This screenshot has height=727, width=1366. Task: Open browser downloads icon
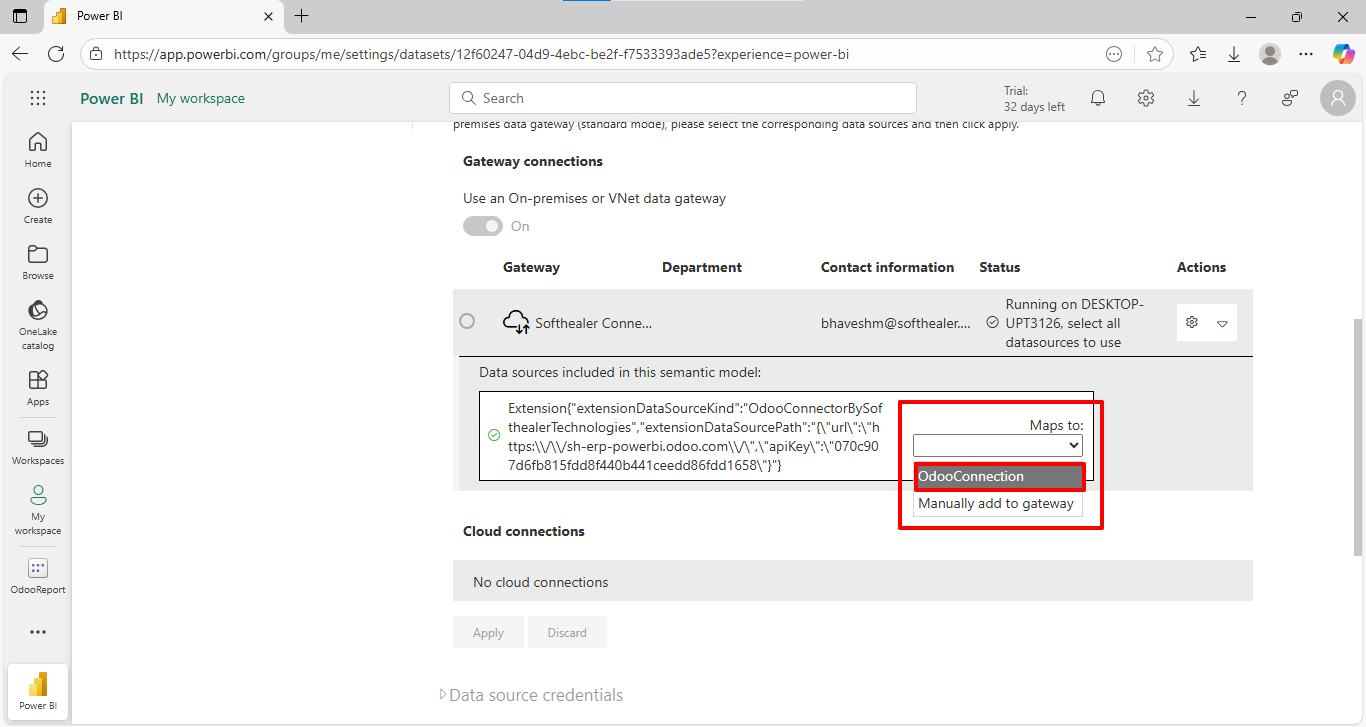(x=1234, y=54)
